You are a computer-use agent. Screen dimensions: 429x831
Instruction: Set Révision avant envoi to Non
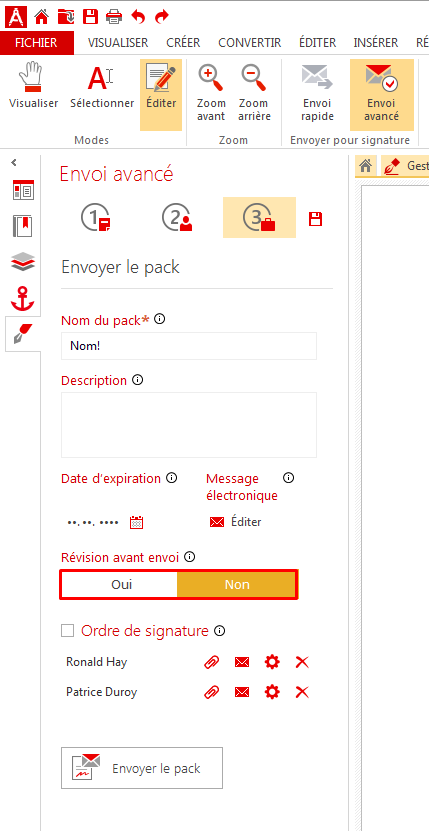click(x=237, y=585)
